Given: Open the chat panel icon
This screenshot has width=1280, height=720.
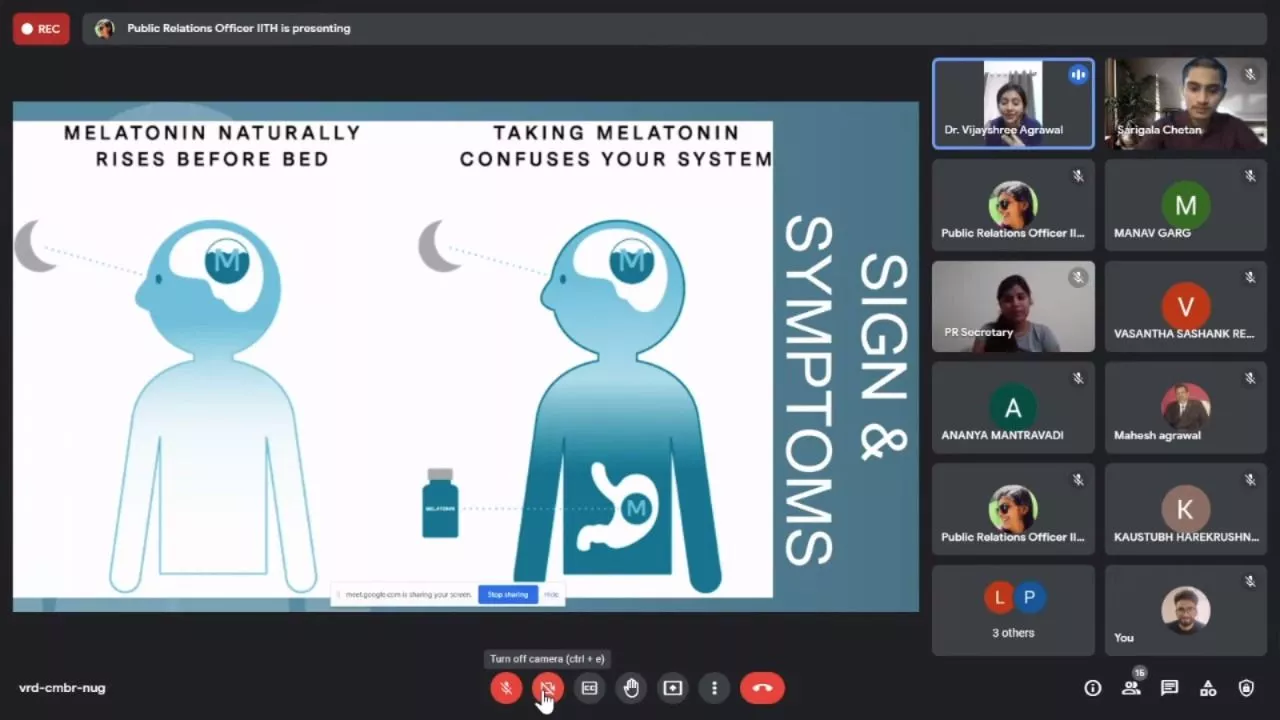Looking at the screenshot, I should 1169,688.
